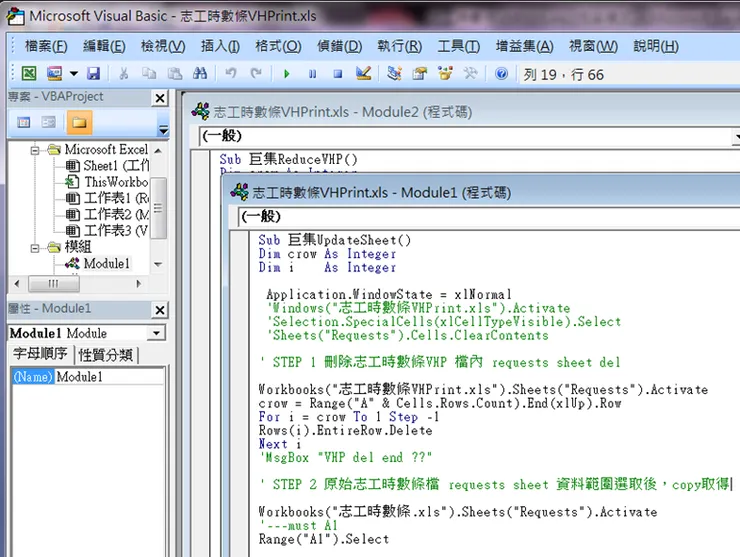The height and width of the screenshot is (557, 740).
Task: Open the 執行(R) menu
Action: (400, 46)
